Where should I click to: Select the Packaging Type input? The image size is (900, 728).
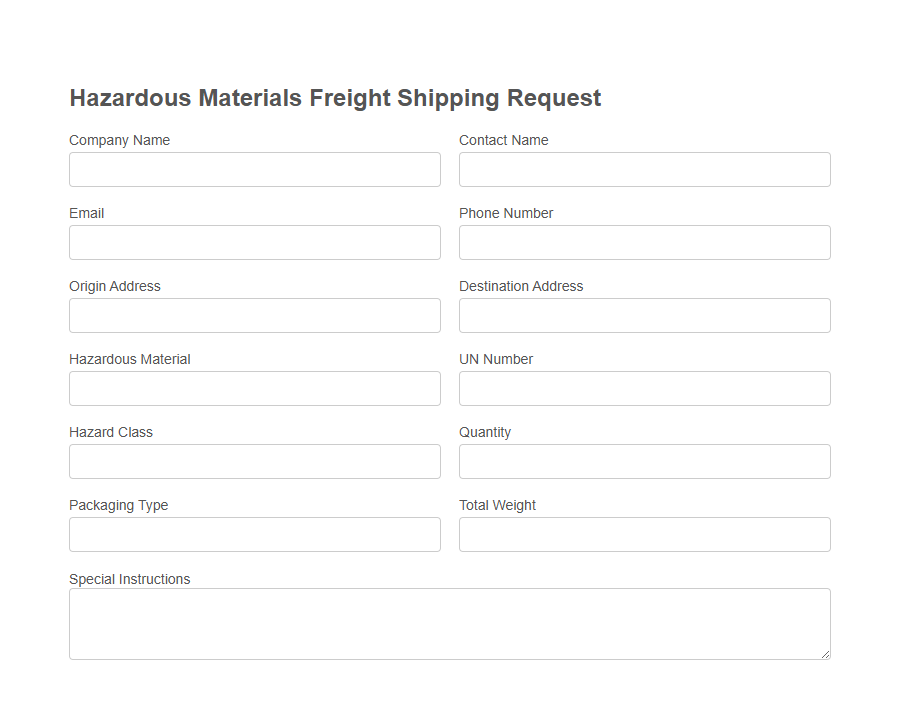pyautogui.click(x=254, y=534)
